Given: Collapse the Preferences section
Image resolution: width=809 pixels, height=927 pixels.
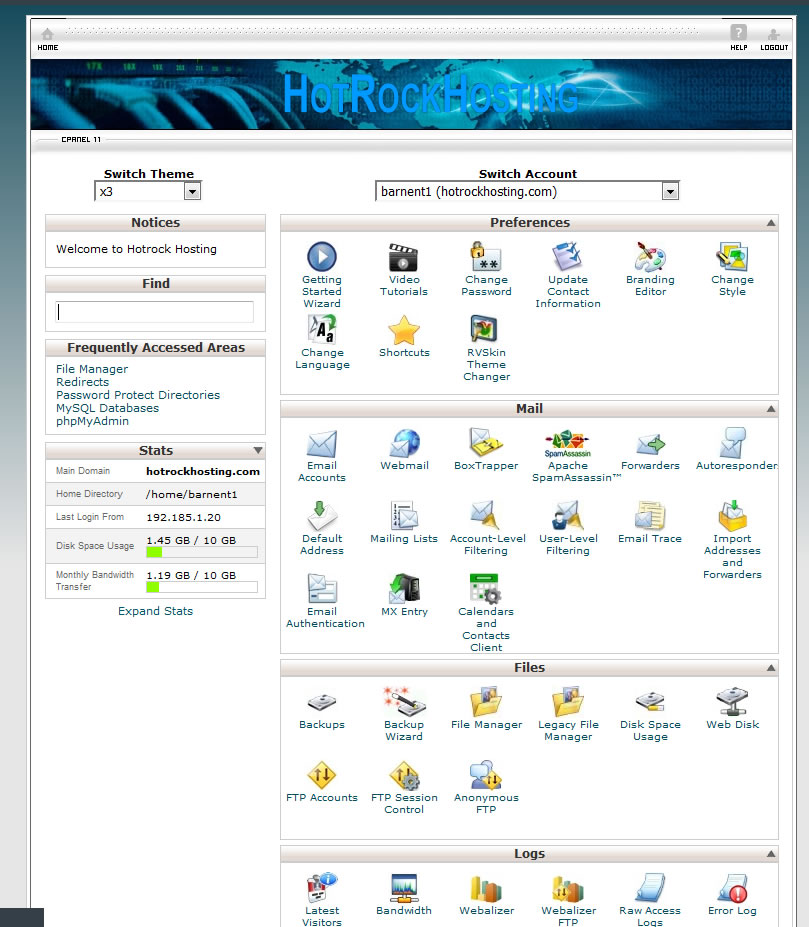Looking at the screenshot, I should tap(771, 223).
